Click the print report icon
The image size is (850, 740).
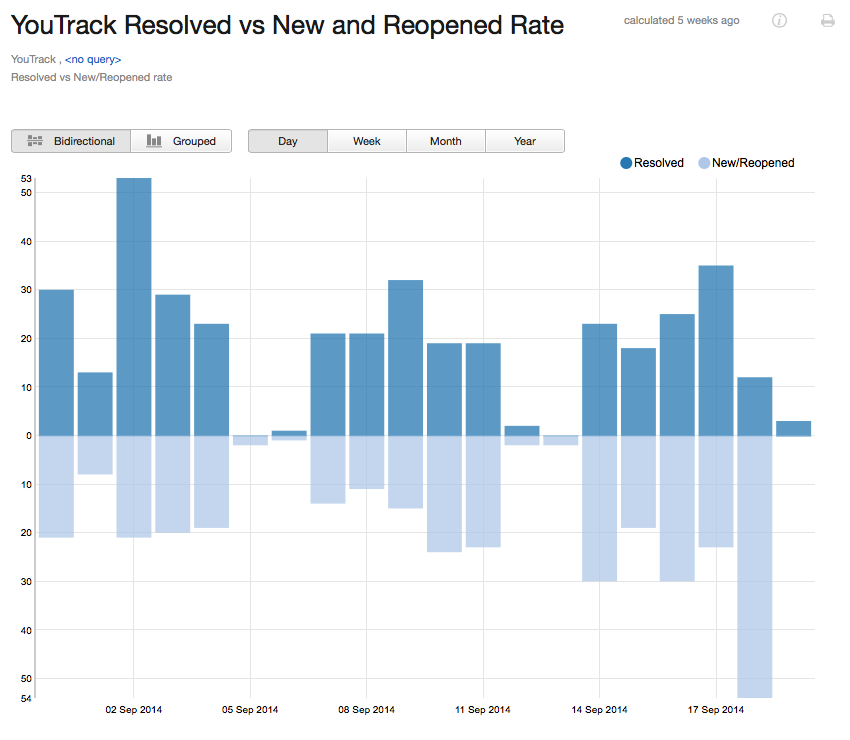click(x=828, y=20)
